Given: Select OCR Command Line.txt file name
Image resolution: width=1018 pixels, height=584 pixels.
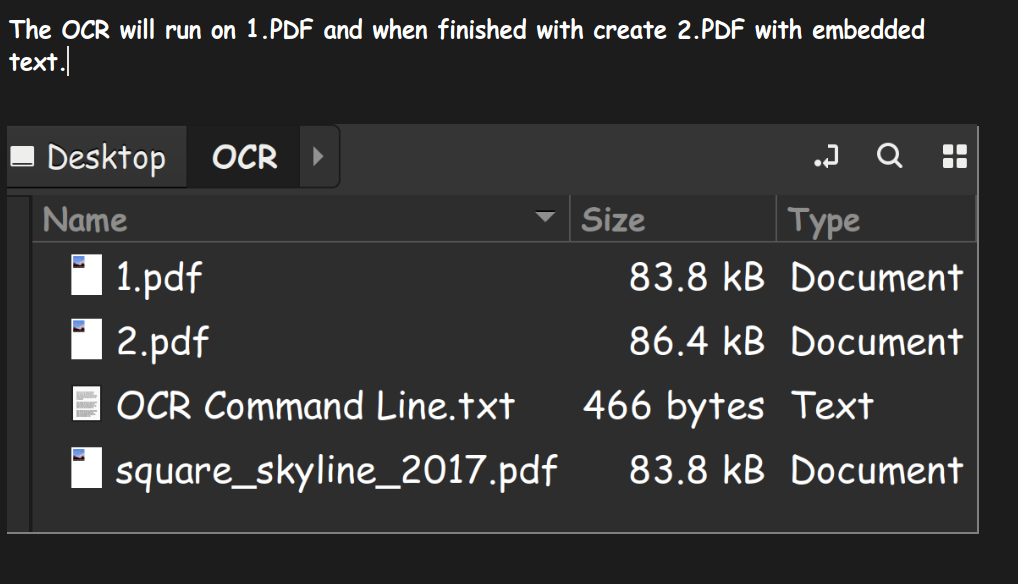Looking at the screenshot, I should point(314,405).
